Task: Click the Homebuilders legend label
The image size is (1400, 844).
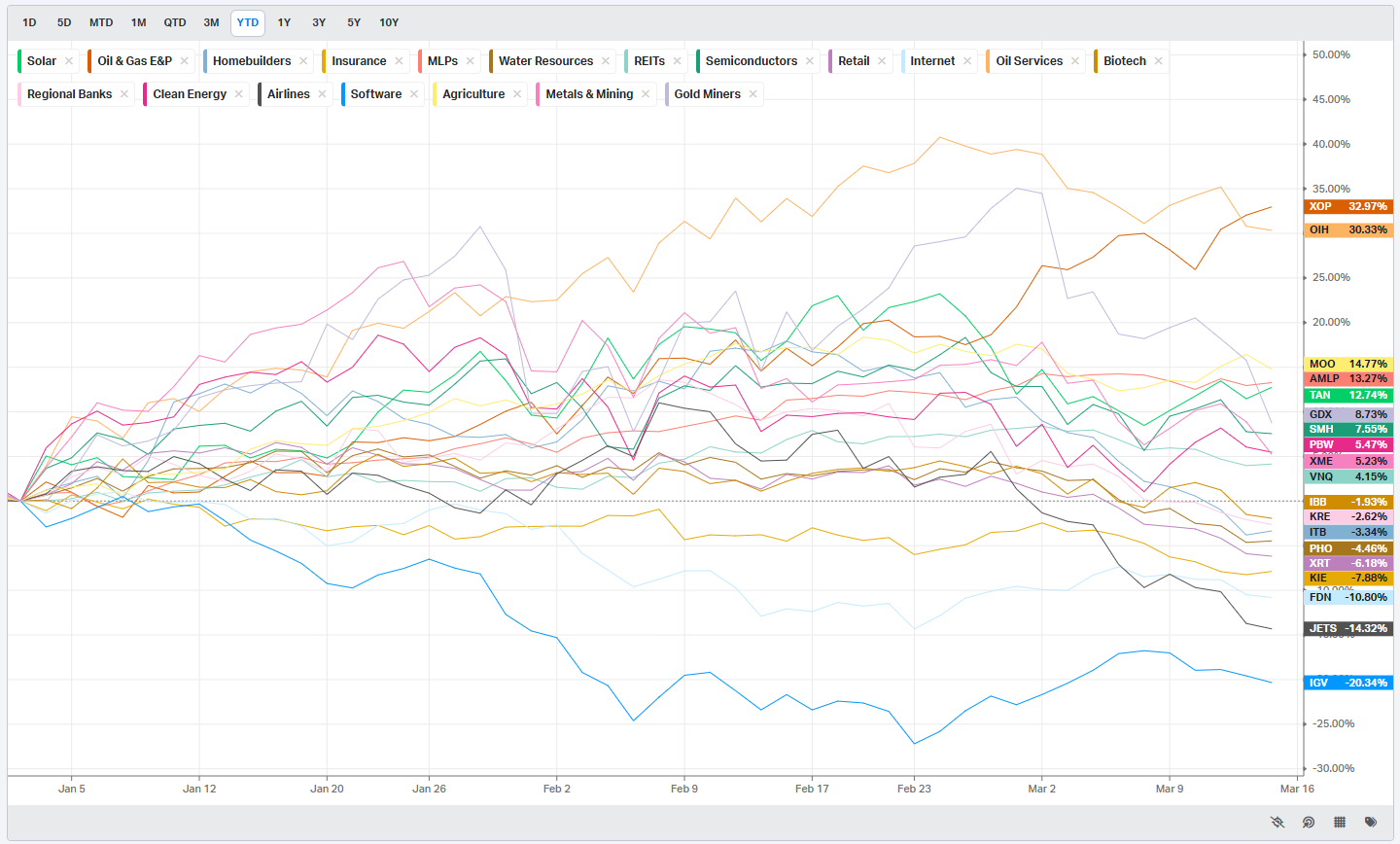Action: [252, 60]
